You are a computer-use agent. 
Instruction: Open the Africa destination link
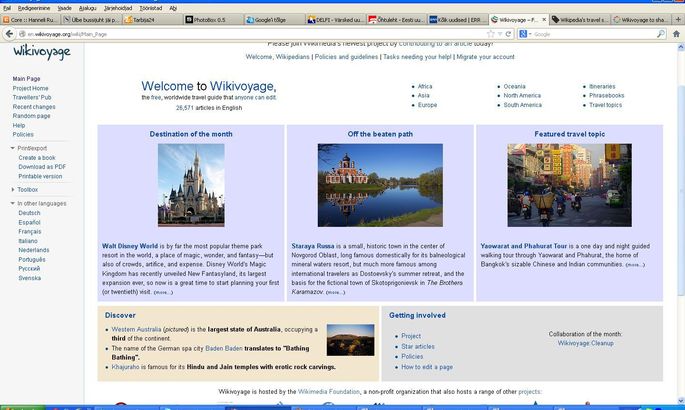425,86
